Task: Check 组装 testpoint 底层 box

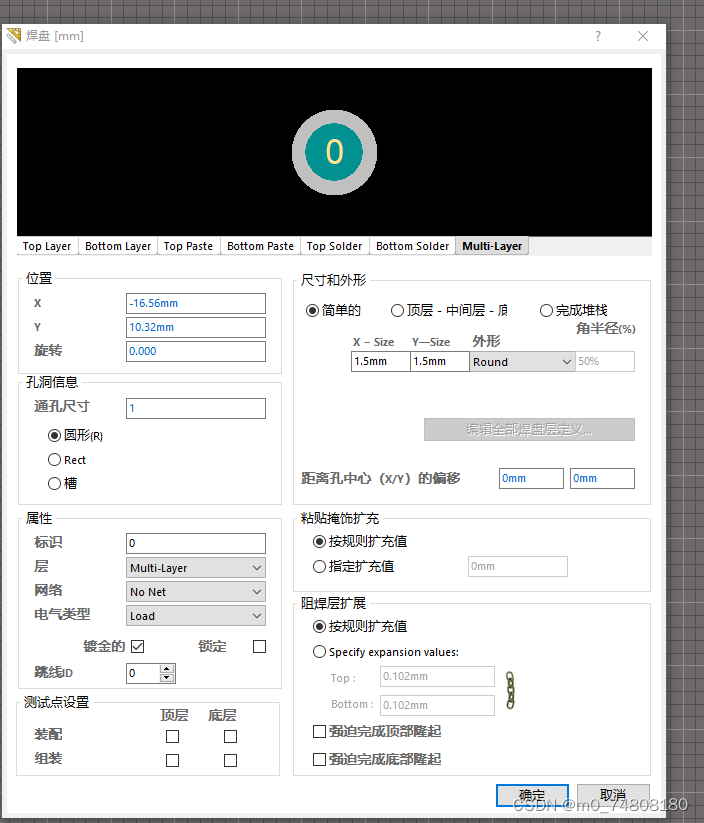Action: 230,761
